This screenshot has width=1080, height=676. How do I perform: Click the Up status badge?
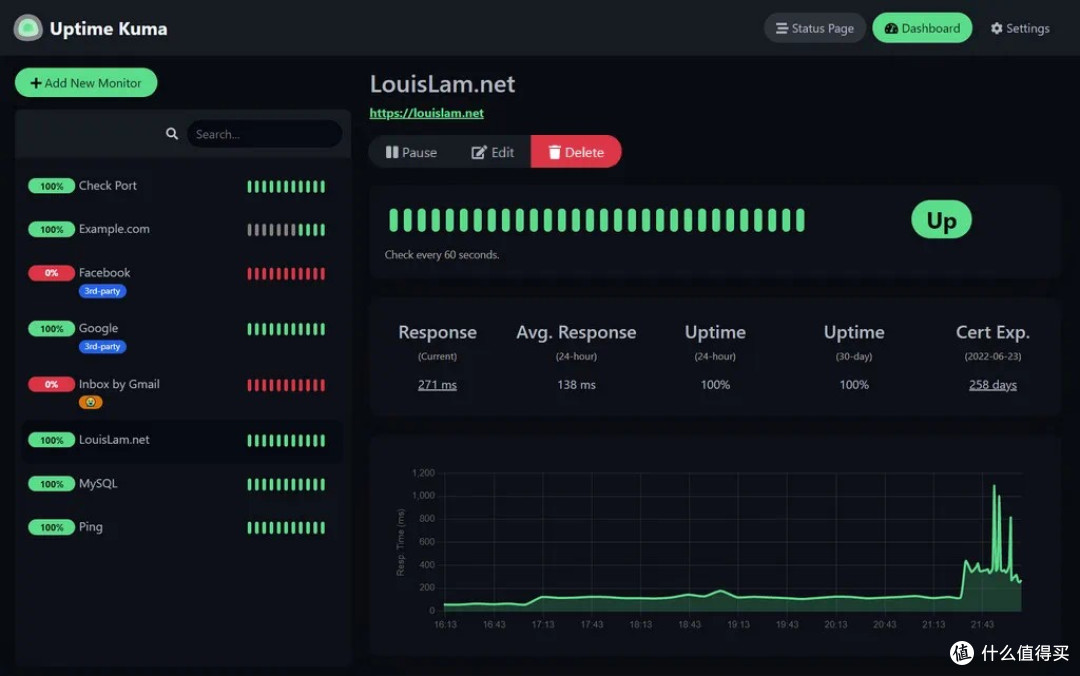(941, 220)
